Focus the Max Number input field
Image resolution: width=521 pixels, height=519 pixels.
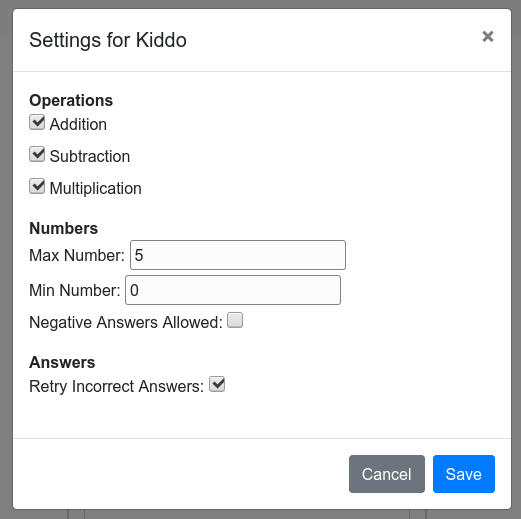[238, 255]
